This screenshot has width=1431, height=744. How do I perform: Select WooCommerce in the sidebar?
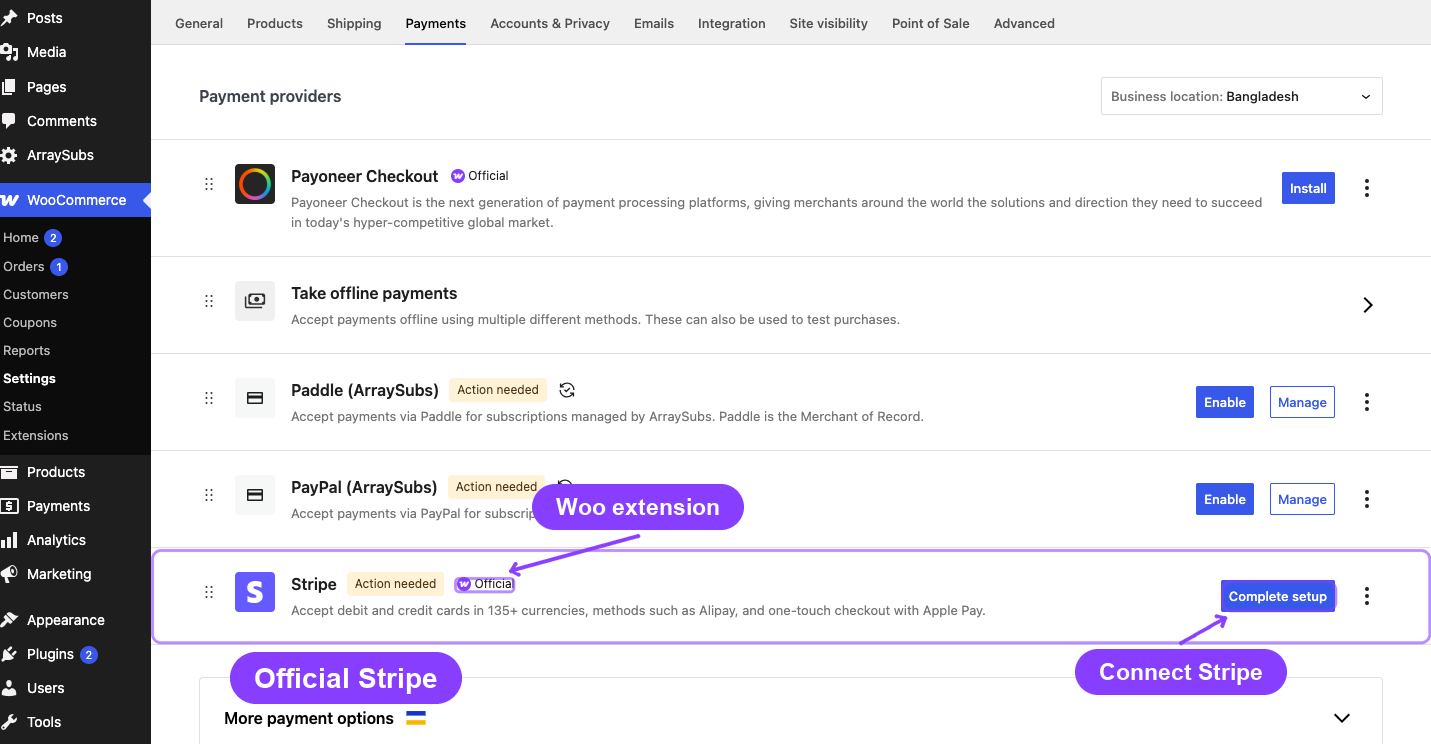(x=75, y=200)
